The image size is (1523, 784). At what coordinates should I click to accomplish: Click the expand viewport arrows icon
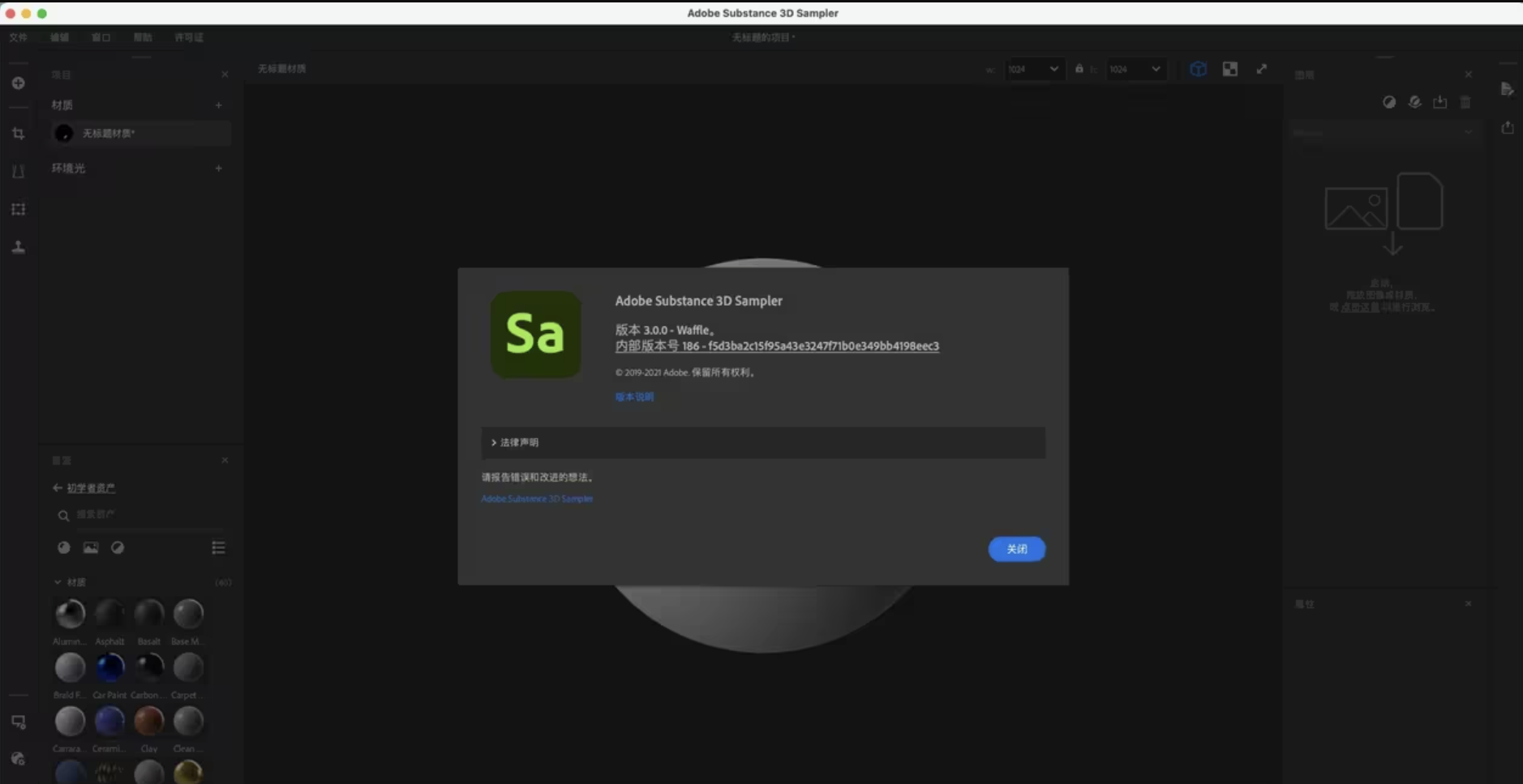tap(1262, 69)
